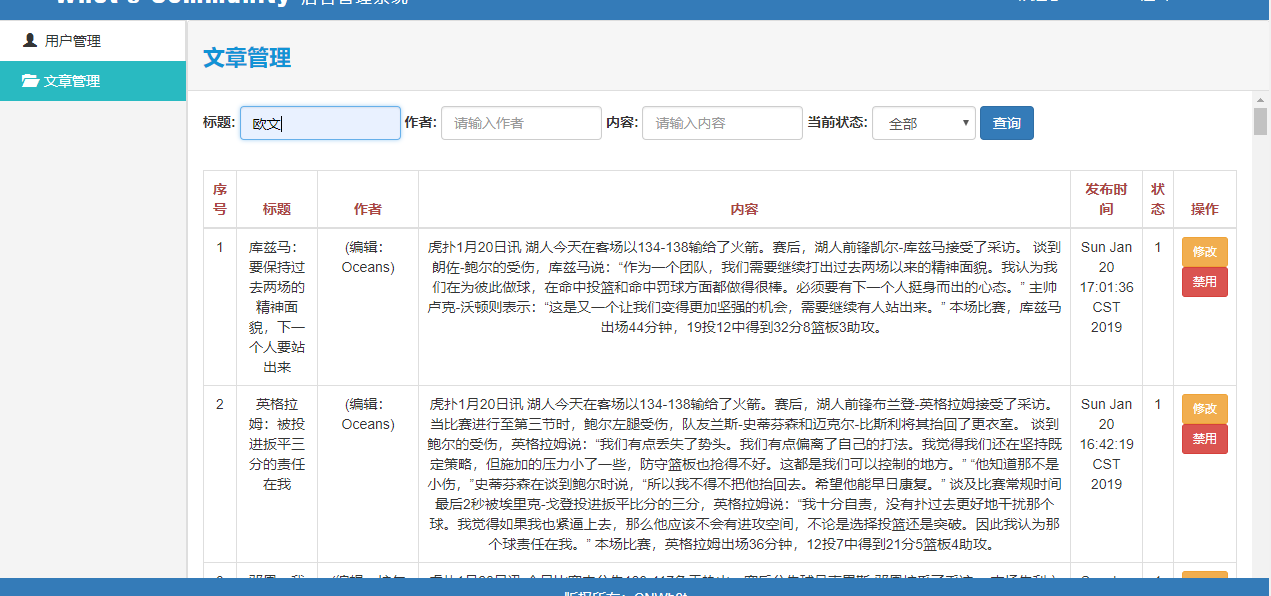Image resolution: width=1271 pixels, height=596 pixels.
Task: Click the 请输入作者 author field
Action: tap(521, 123)
